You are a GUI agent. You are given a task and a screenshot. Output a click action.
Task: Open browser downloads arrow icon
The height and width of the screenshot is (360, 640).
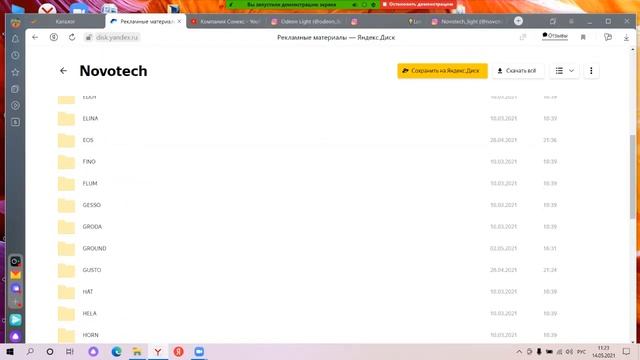pos(626,38)
